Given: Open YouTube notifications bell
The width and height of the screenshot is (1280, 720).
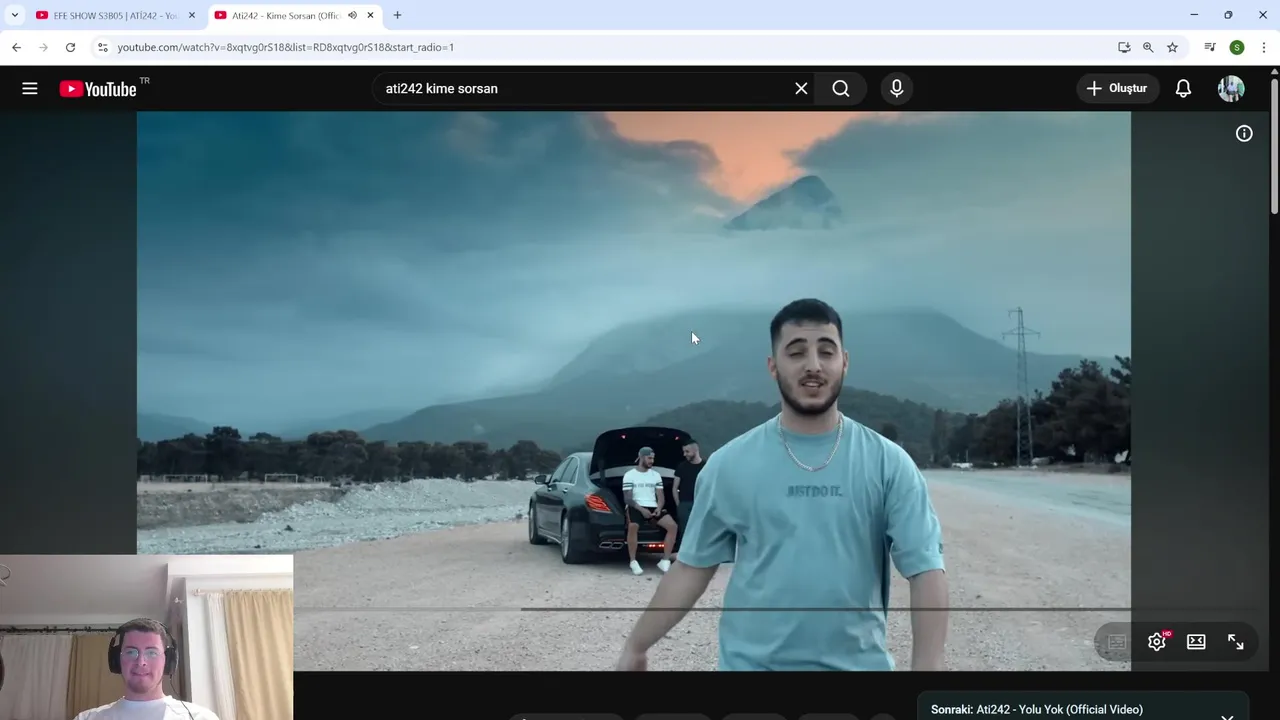Looking at the screenshot, I should point(1183,89).
